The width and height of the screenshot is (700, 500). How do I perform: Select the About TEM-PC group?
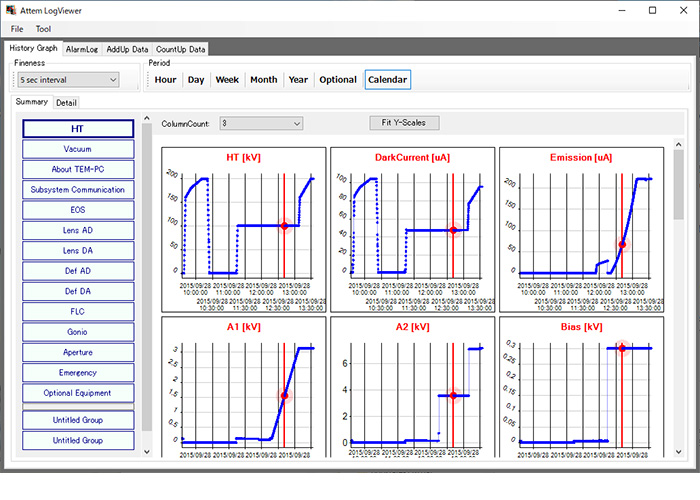(x=78, y=170)
